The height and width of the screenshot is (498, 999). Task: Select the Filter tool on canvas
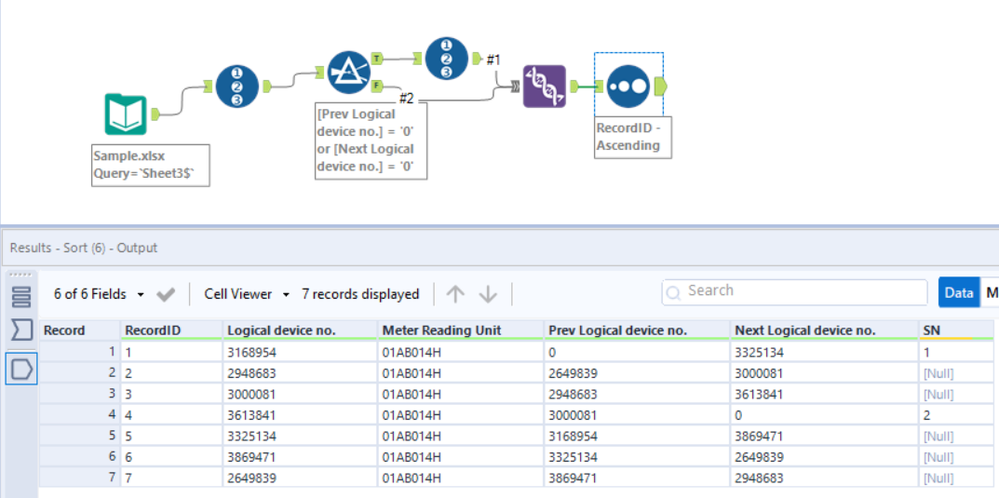[349, 73]
